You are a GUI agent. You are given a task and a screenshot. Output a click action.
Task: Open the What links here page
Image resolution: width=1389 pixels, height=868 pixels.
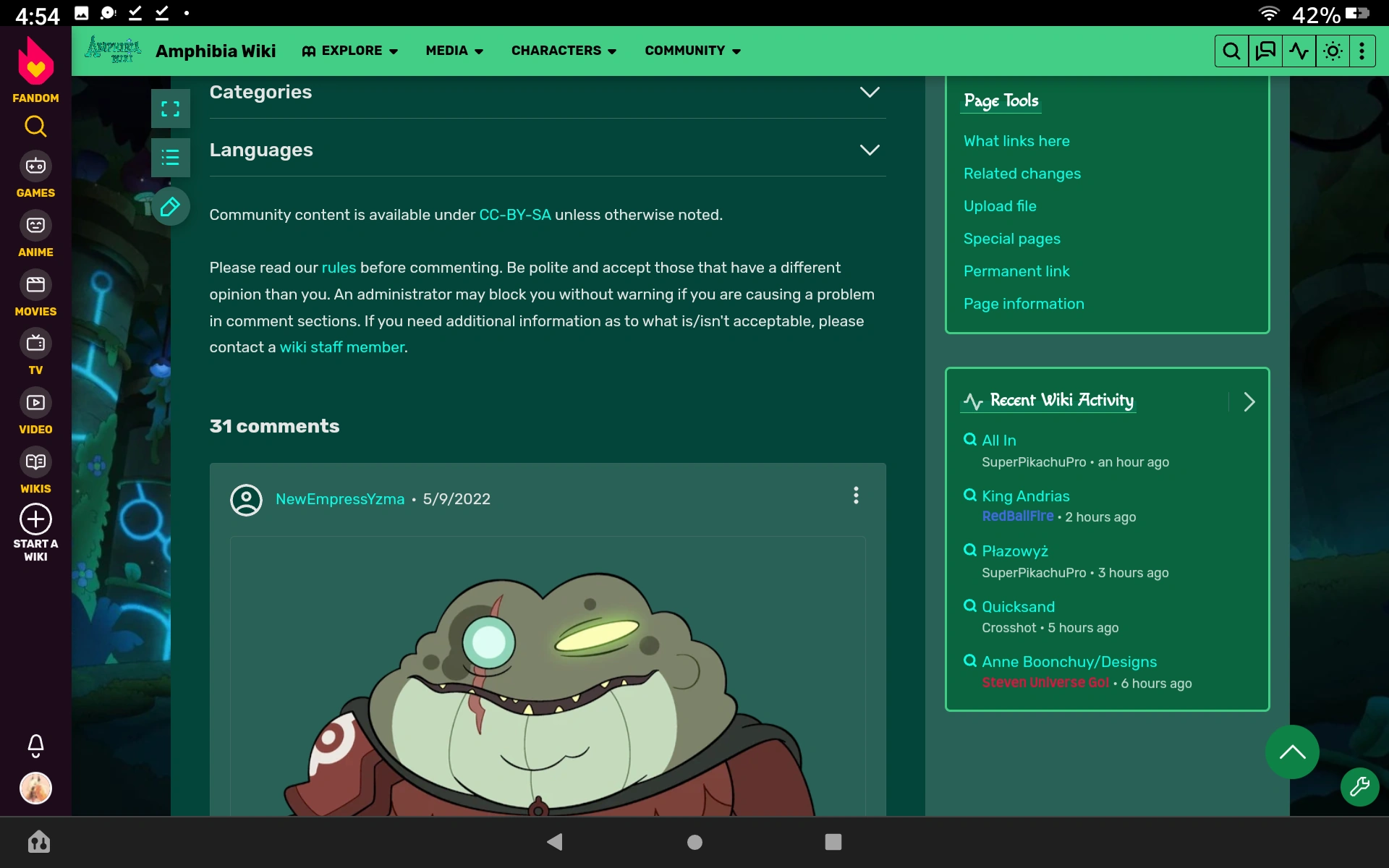coord(1016,141)
